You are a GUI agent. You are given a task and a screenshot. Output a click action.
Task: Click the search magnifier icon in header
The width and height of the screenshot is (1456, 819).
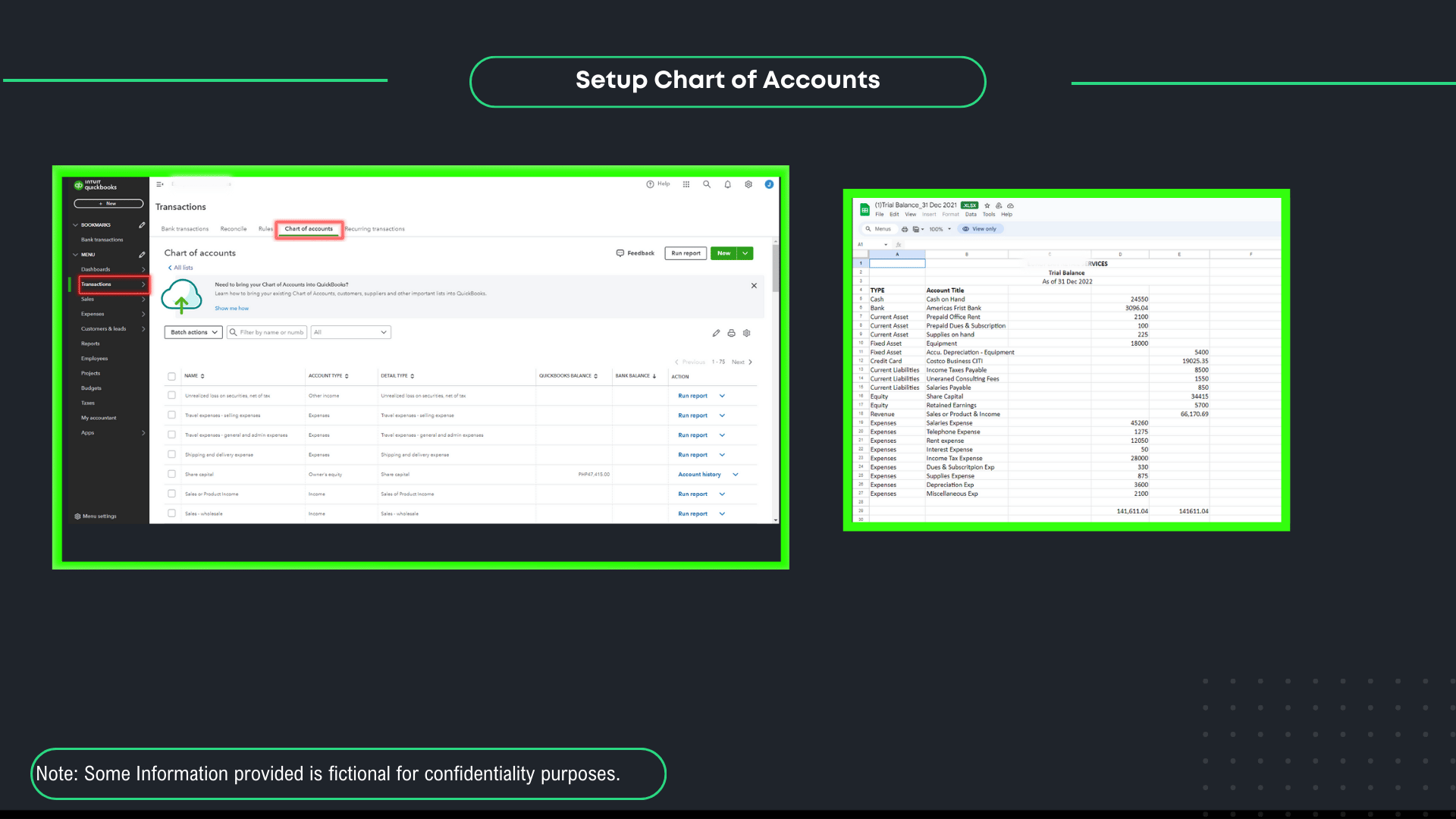pyautogui.click(x=707, y=184)
